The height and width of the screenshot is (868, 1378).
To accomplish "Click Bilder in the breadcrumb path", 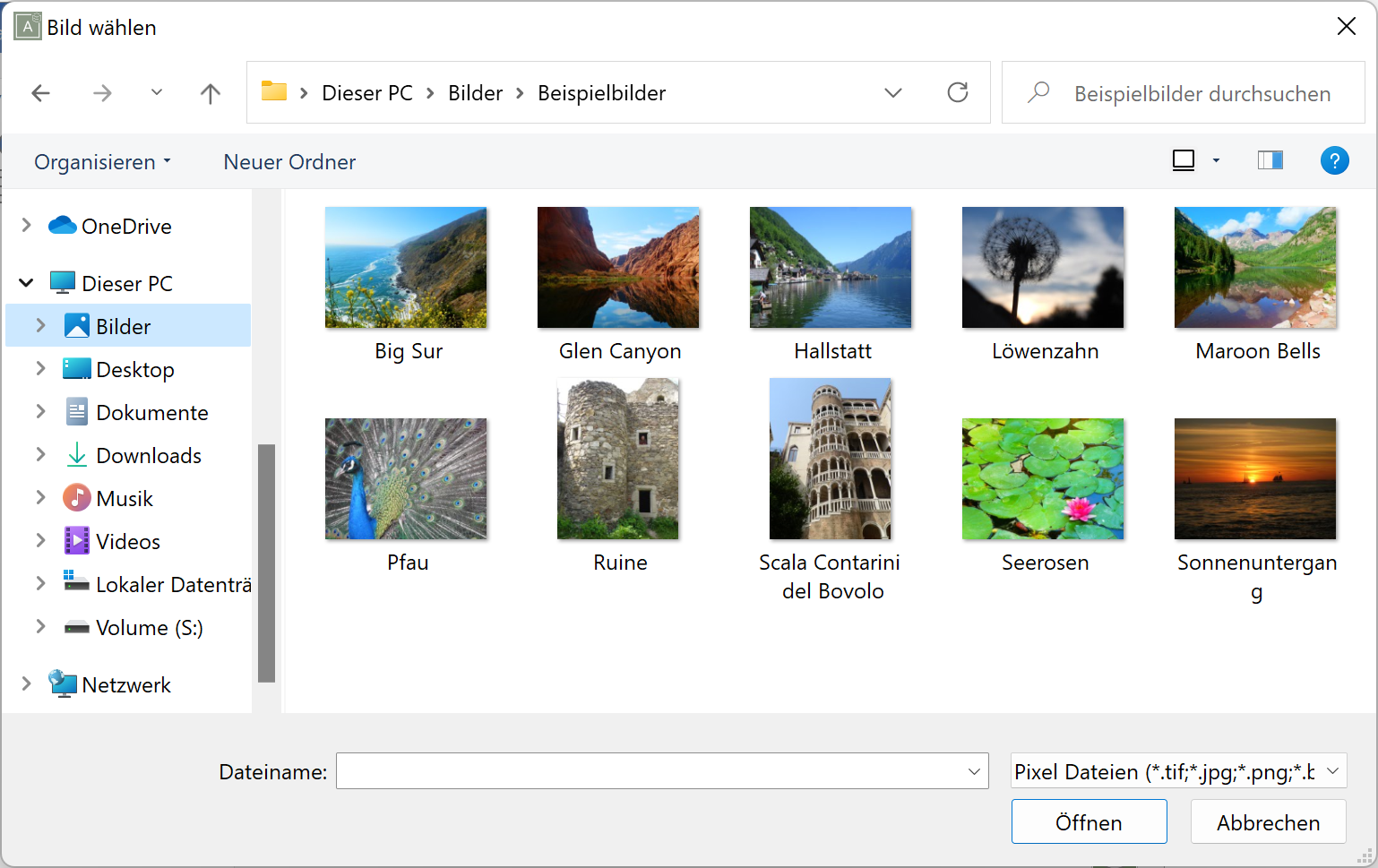I will coord(475,92).
